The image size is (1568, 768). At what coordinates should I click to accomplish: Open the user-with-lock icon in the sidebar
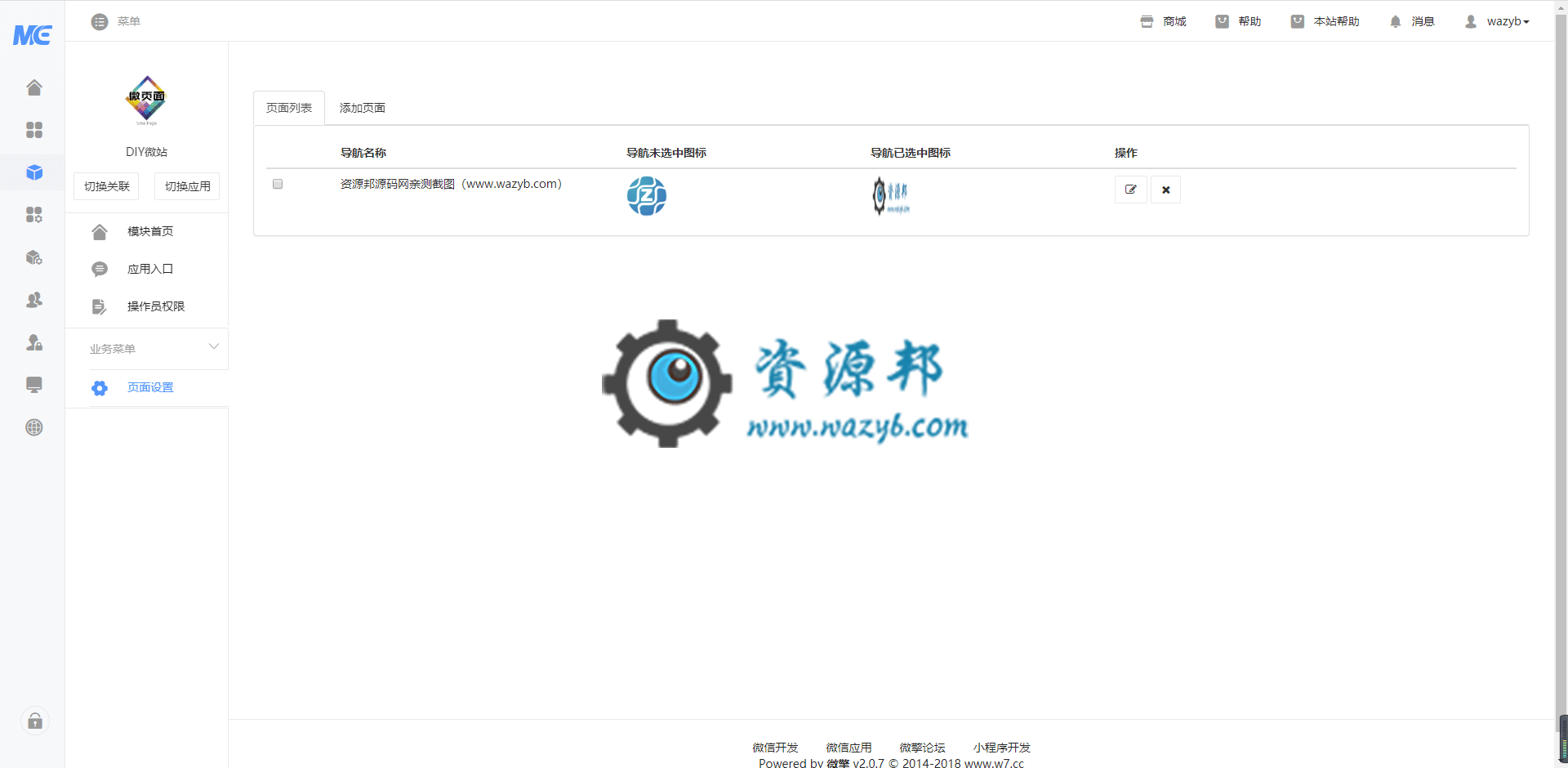[x=33, y=342]
